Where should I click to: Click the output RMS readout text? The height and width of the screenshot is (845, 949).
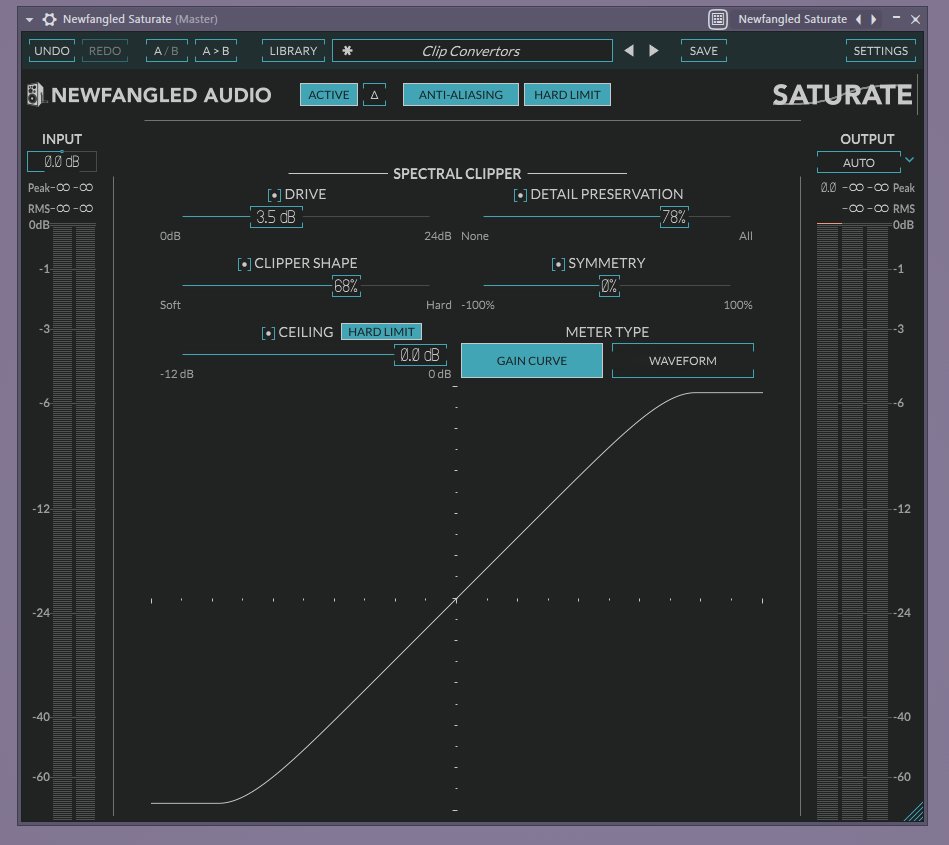pos(878,208)
